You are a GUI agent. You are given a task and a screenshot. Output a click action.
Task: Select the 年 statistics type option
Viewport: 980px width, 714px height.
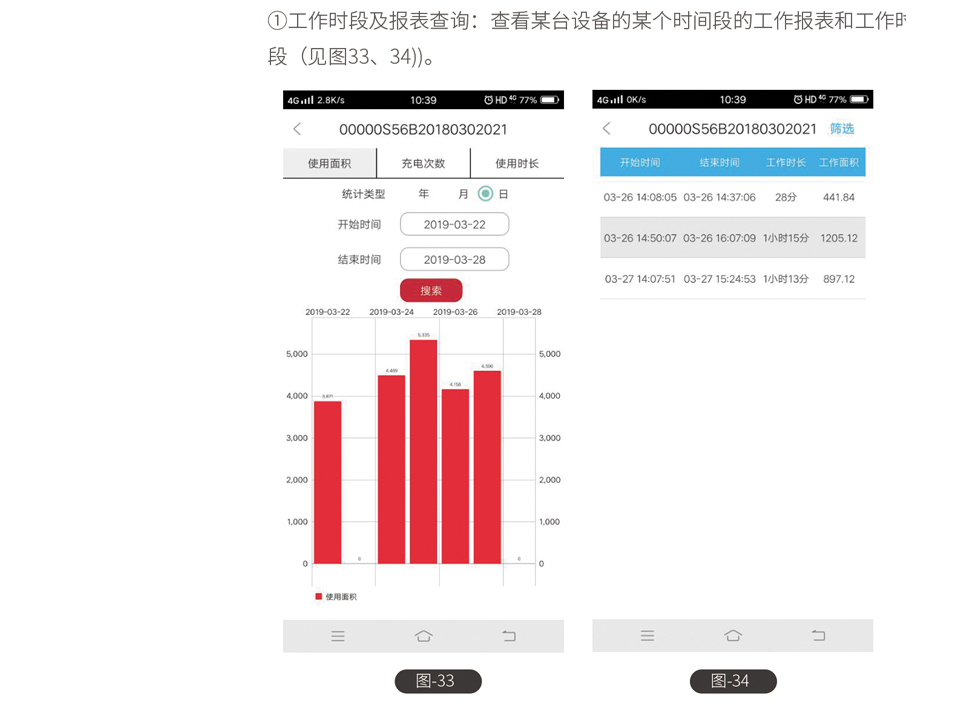click(424, 194)
